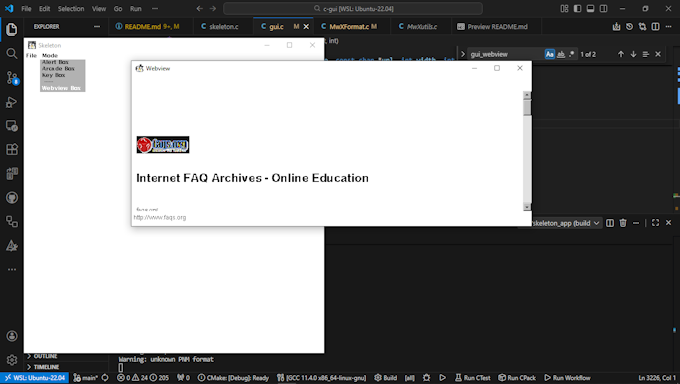This screenshot has height=384, width=680.
Task: Click the timeline history icon in editor toolbar
Action: [x=629, y=26]
